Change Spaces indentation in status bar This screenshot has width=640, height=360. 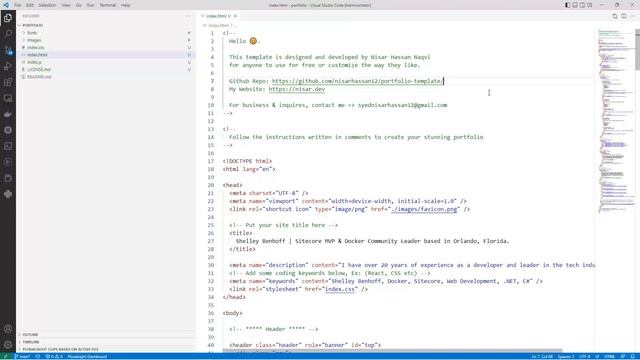[566, 356]
